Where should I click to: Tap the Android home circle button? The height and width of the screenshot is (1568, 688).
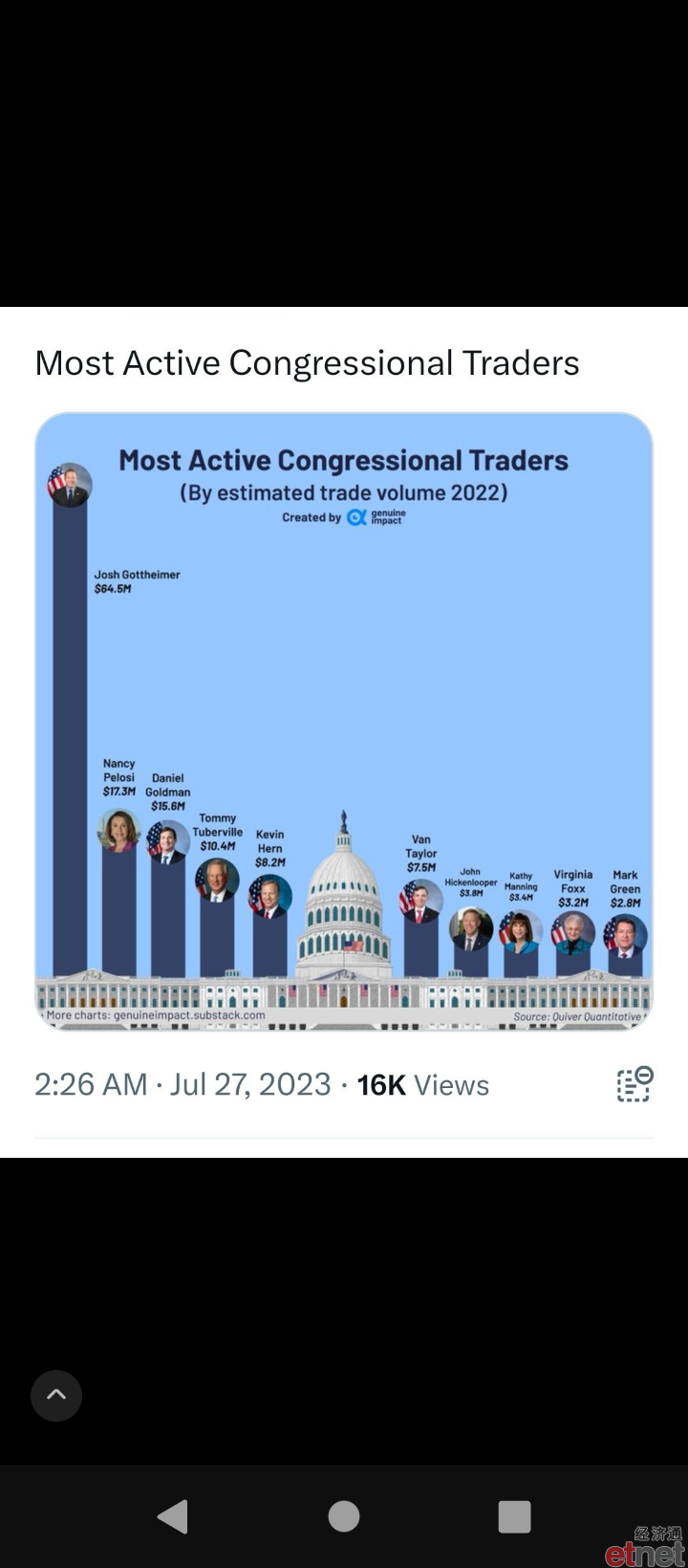tap(344, 1516)
